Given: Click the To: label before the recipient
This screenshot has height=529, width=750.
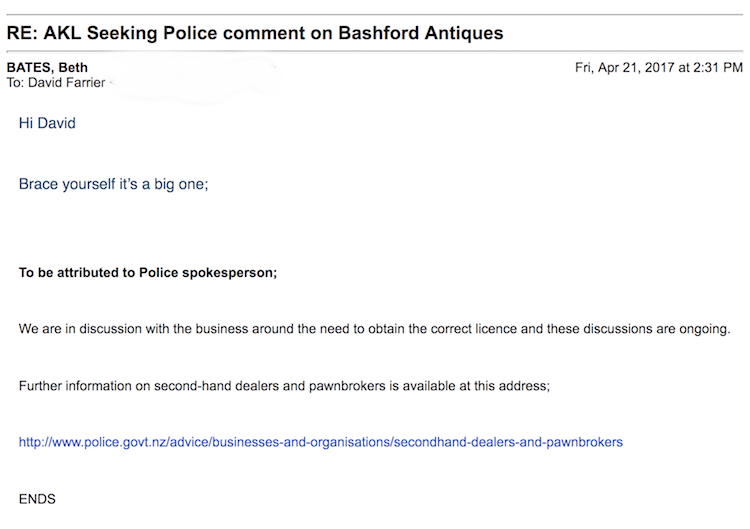Looking at the screenshot, I should click(16, 82).
